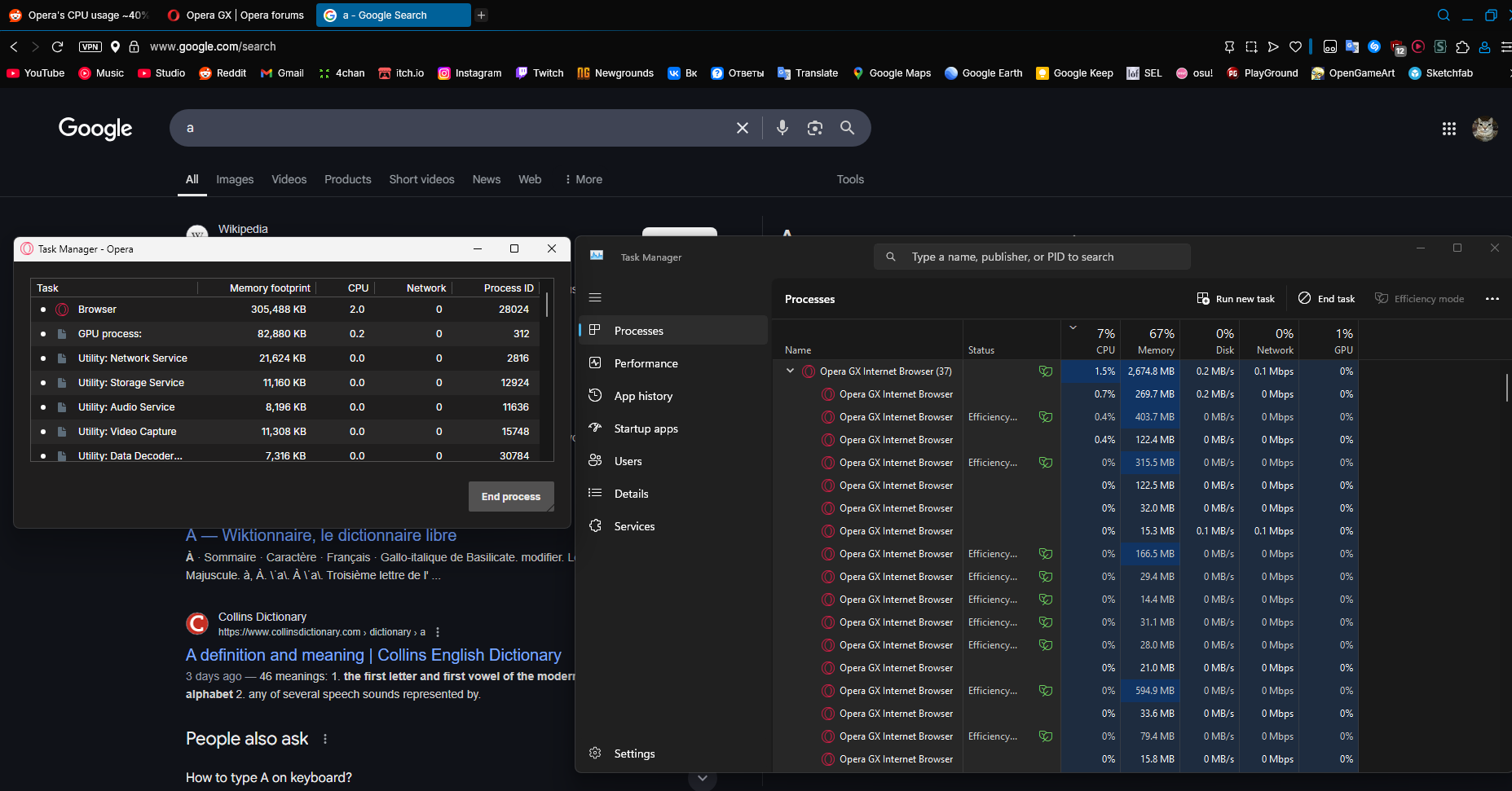This screenshot has height=791, width=1512.
Task: Select GPU process row in Opera Task Manager
Action: 287,334
